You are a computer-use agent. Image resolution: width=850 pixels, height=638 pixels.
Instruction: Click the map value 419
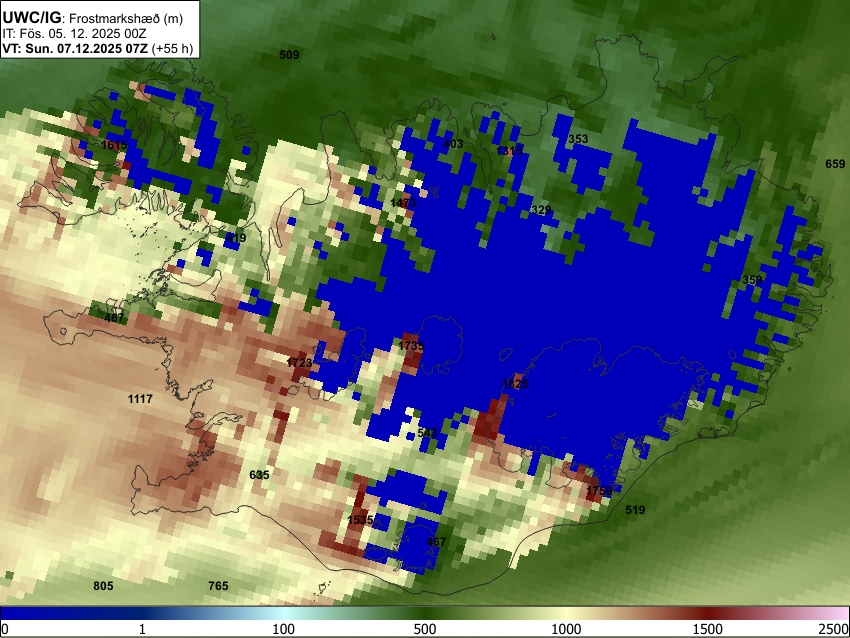pyautogui.click(x=236, y=237)
